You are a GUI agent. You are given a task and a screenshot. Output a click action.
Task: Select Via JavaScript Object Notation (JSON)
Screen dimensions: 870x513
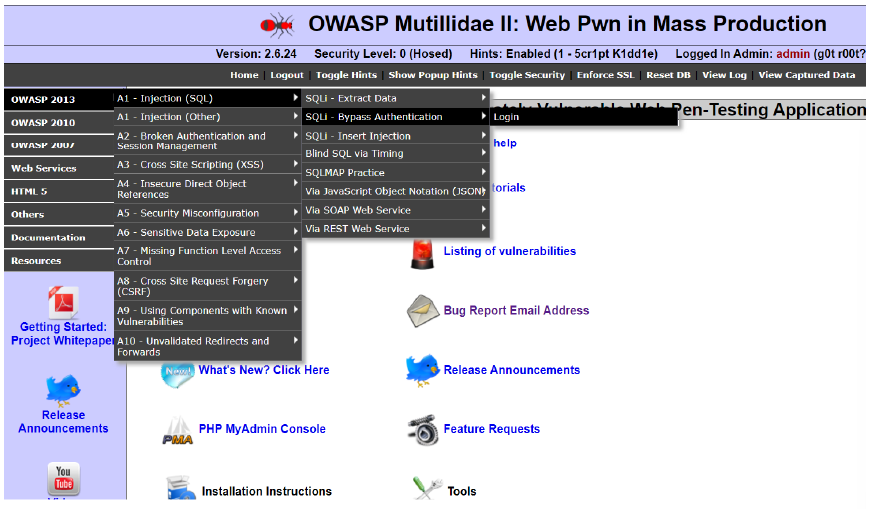point(396,191)
